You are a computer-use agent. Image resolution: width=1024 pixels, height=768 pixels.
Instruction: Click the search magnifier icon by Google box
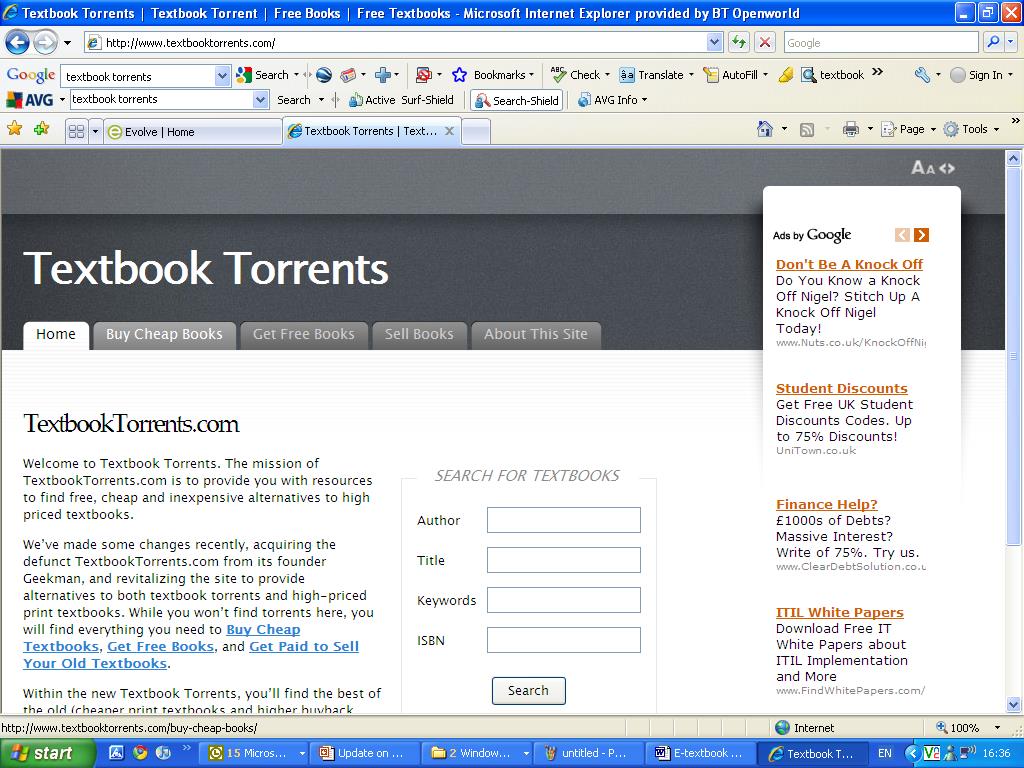coord(993,42)
